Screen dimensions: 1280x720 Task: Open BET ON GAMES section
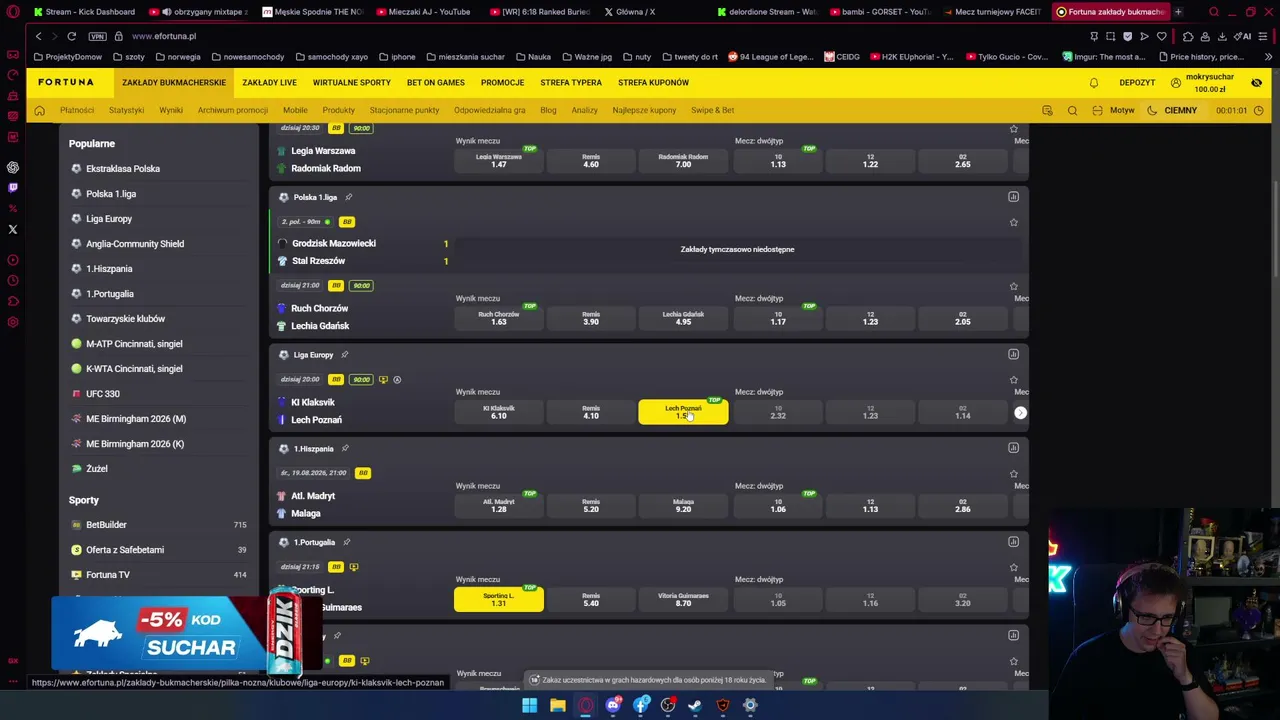pos(436,82)
